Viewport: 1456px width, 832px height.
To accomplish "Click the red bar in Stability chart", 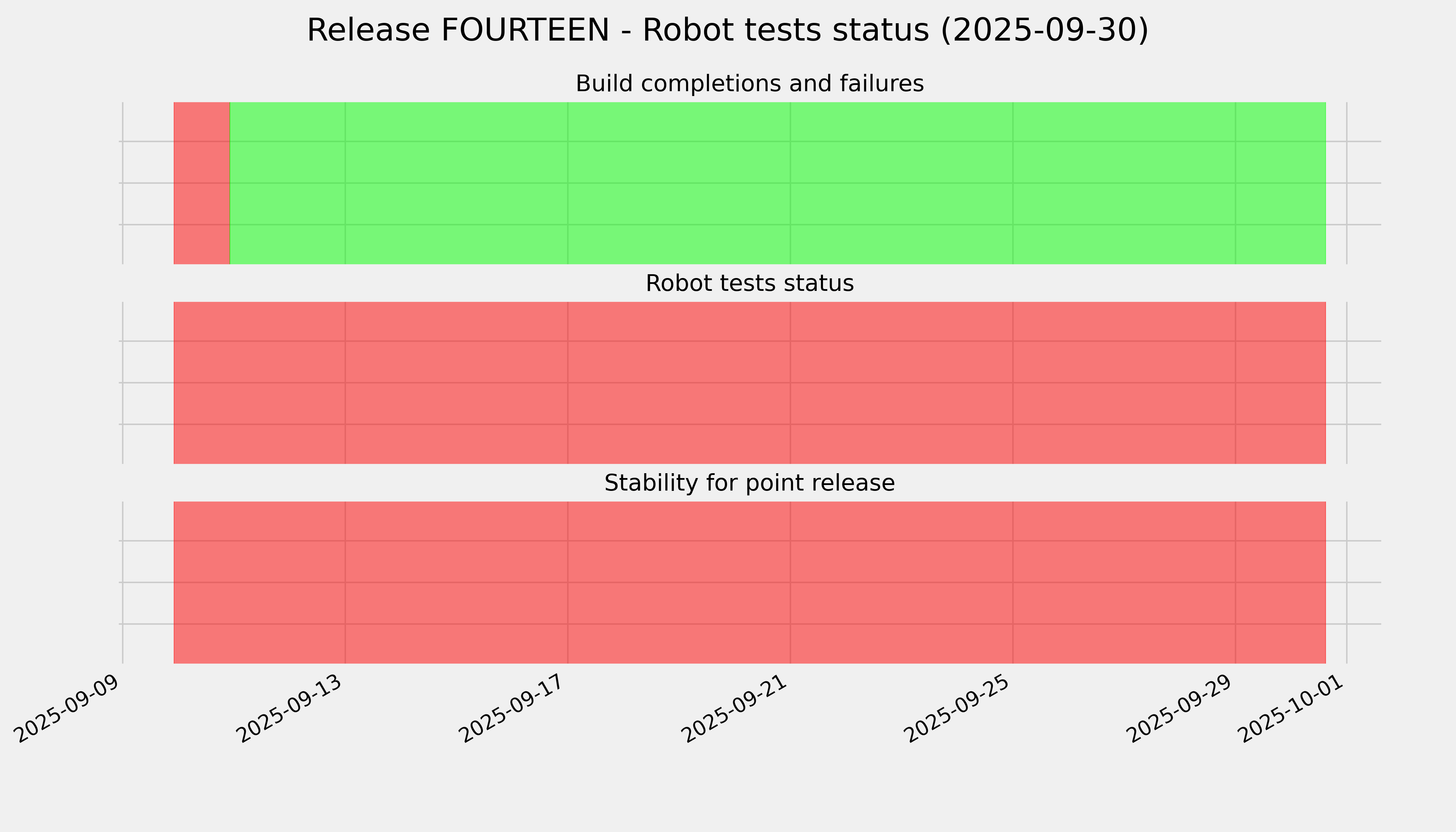I will [749, 582].
